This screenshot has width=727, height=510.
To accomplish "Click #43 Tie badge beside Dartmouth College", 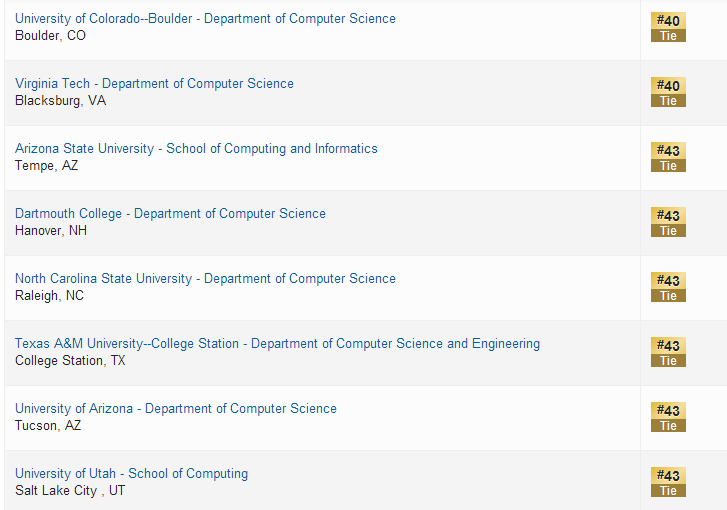I will [668, 222].
